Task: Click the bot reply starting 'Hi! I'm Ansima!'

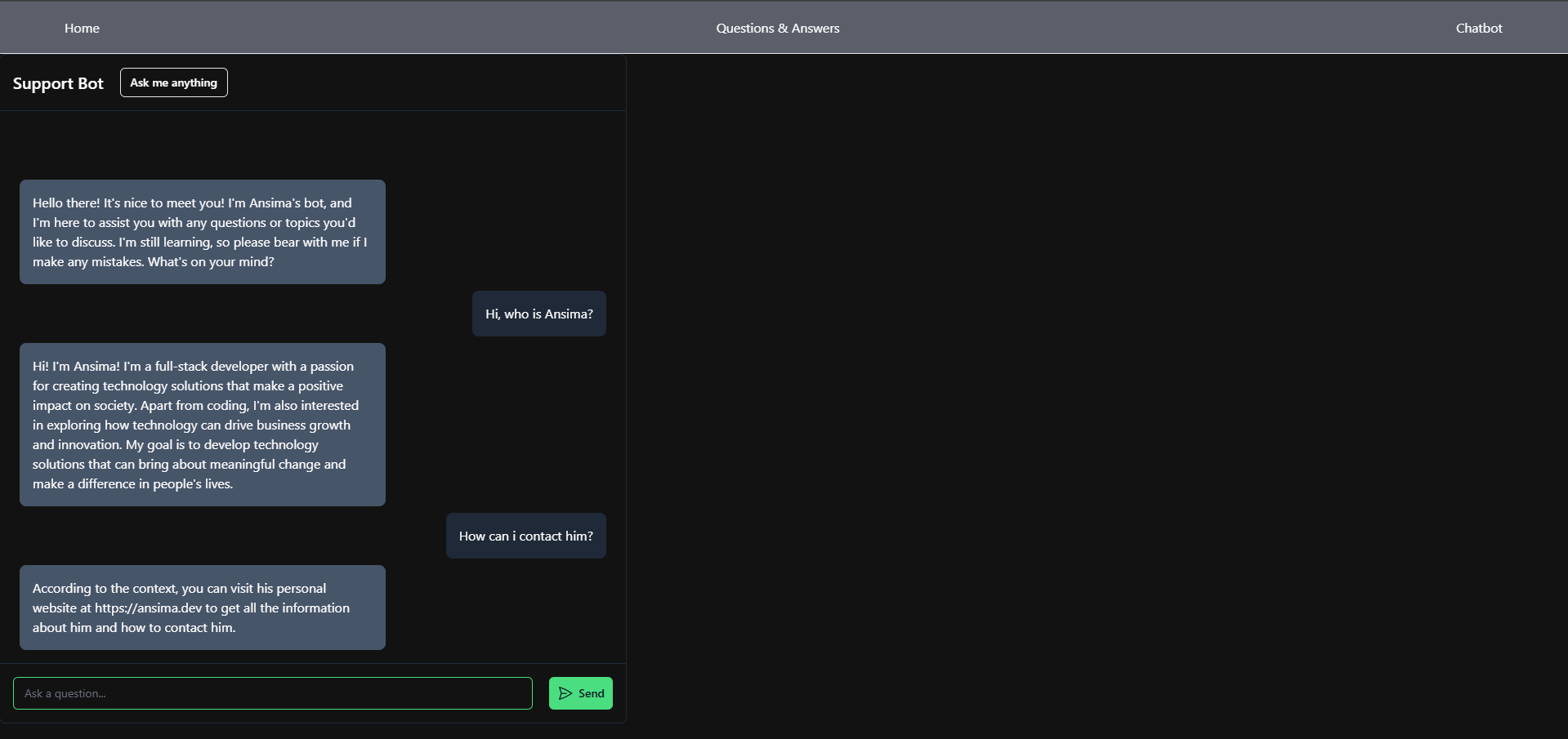Action: (x=202, y=425)
